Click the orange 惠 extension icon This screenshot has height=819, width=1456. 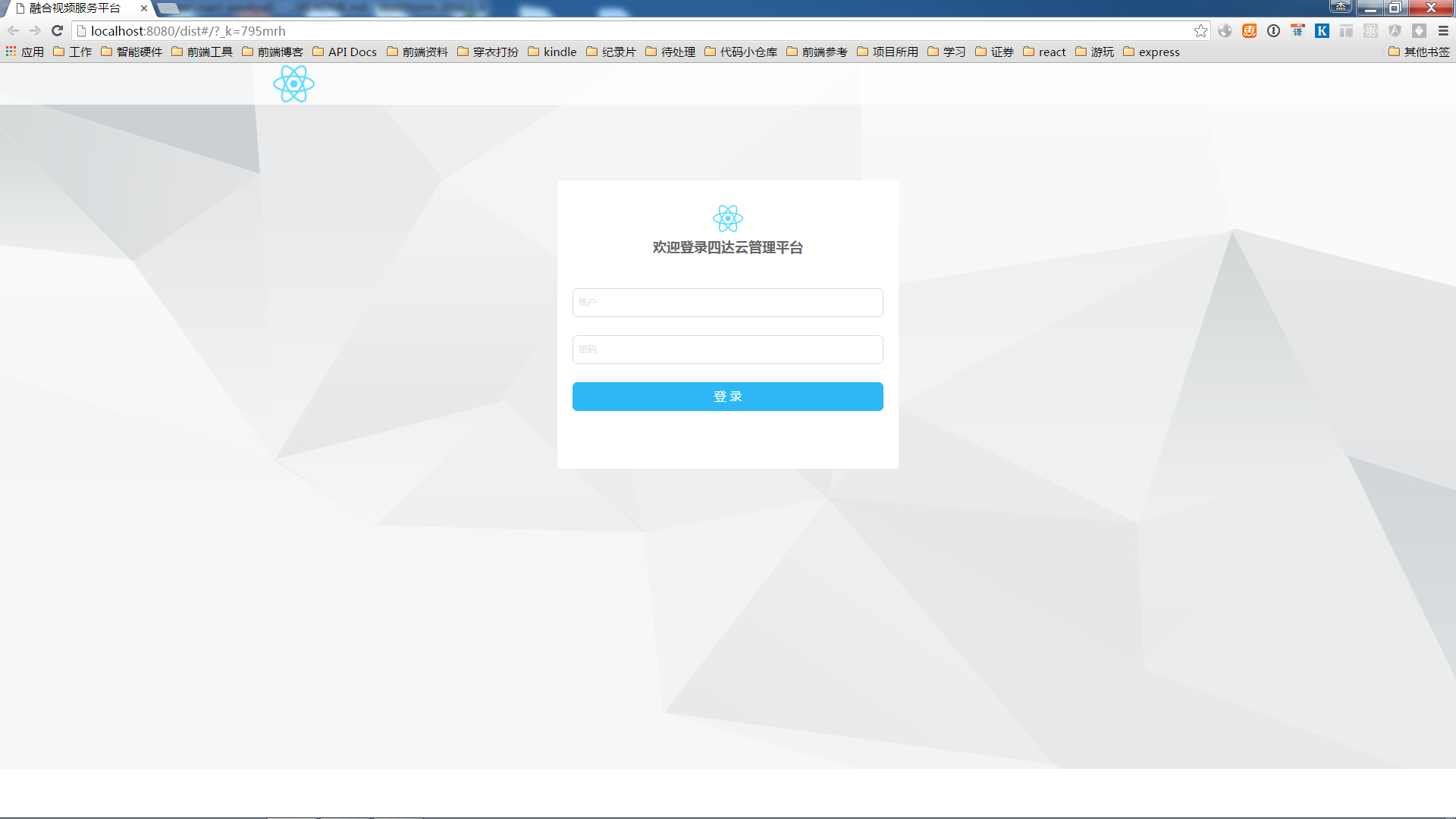click(1249, 31)
